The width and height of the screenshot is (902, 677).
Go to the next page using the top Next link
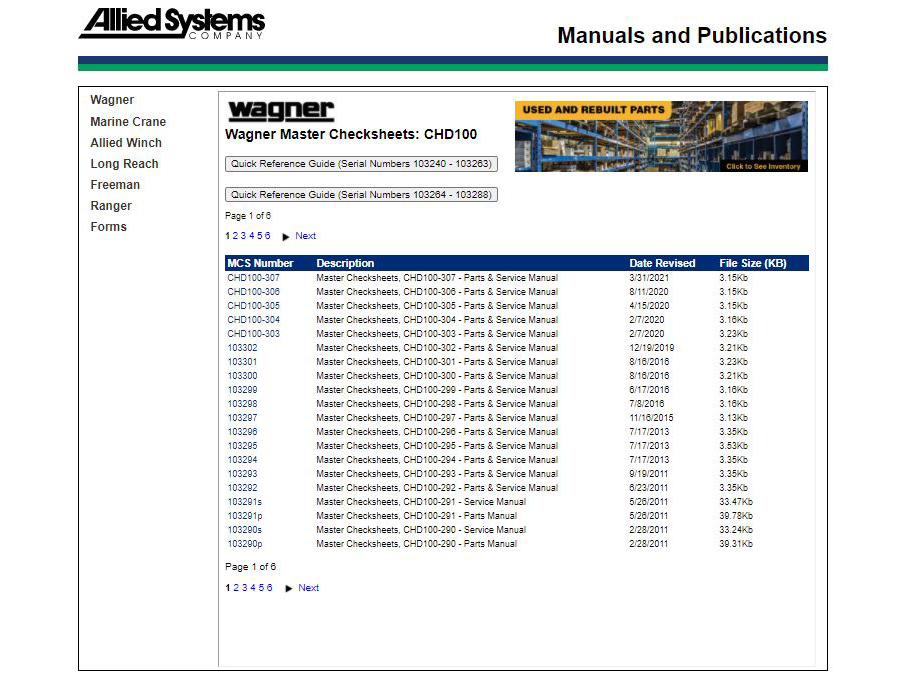point(305,236)
